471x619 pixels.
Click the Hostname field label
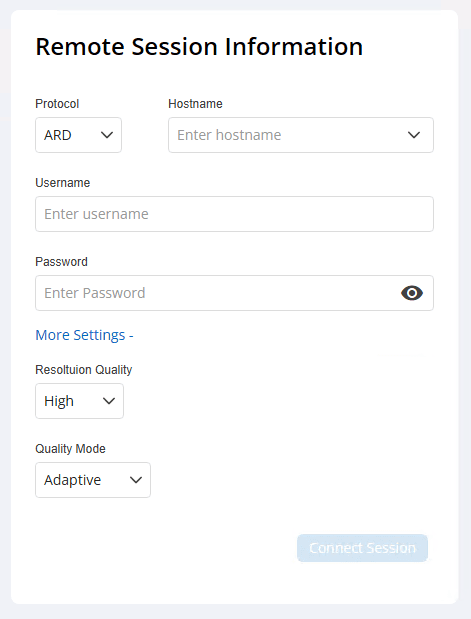tap(195, 104)
